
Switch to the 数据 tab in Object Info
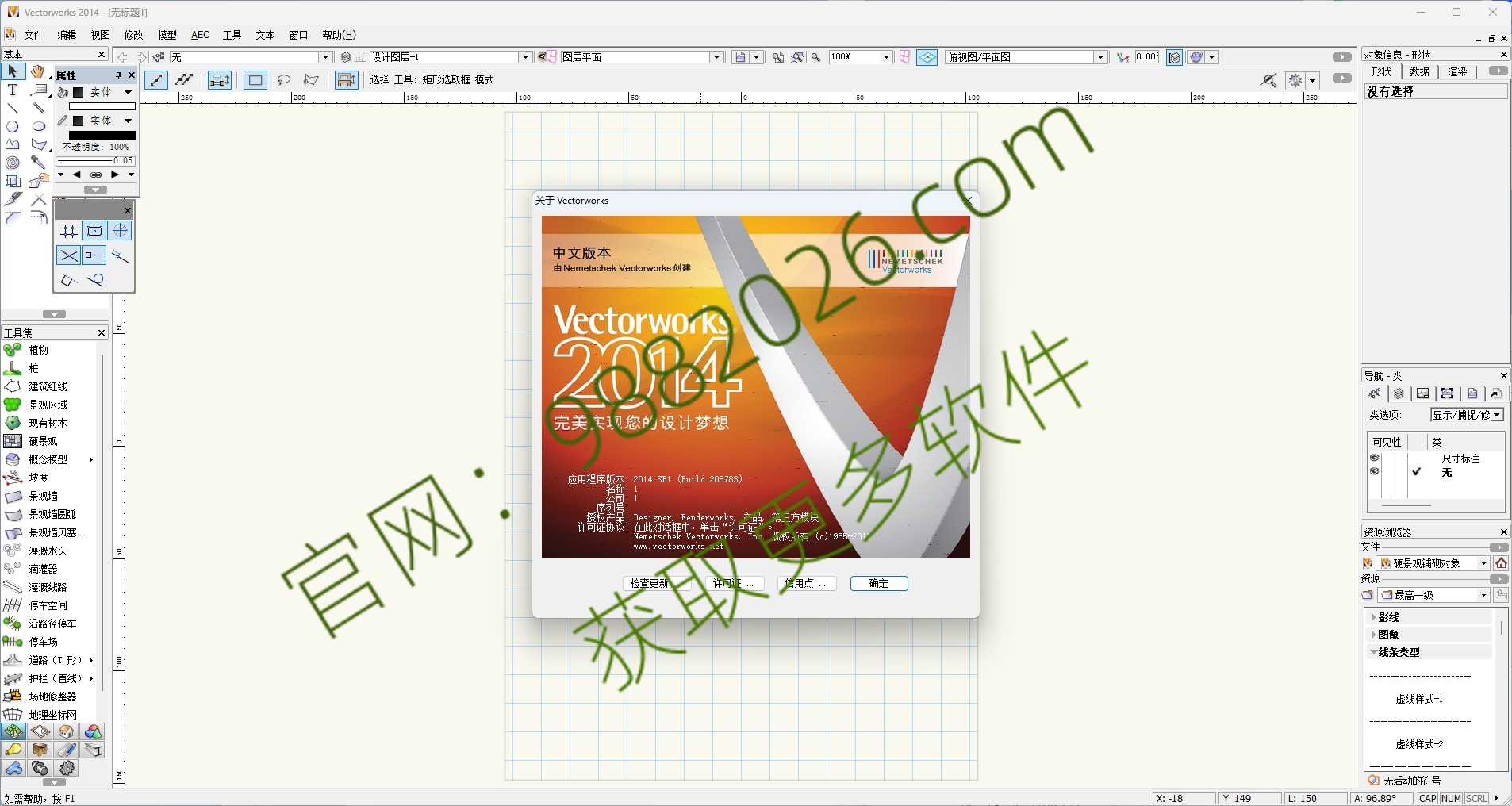click(1419, 71)
